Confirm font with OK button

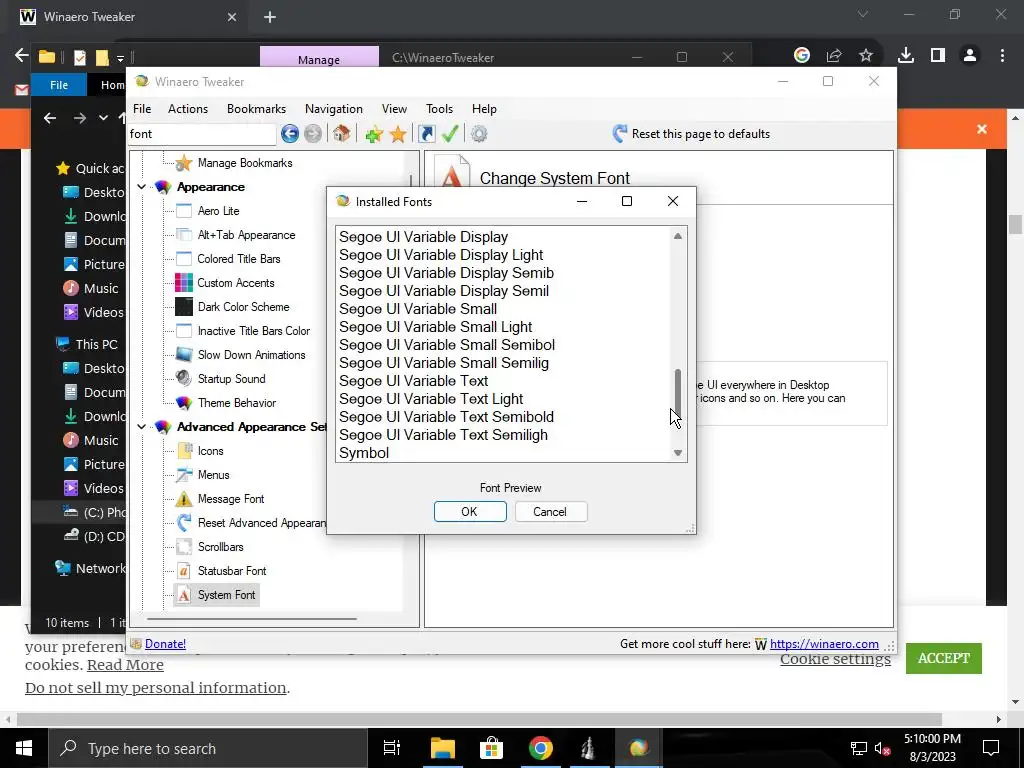pyautogui.click(x=470, y=512)
